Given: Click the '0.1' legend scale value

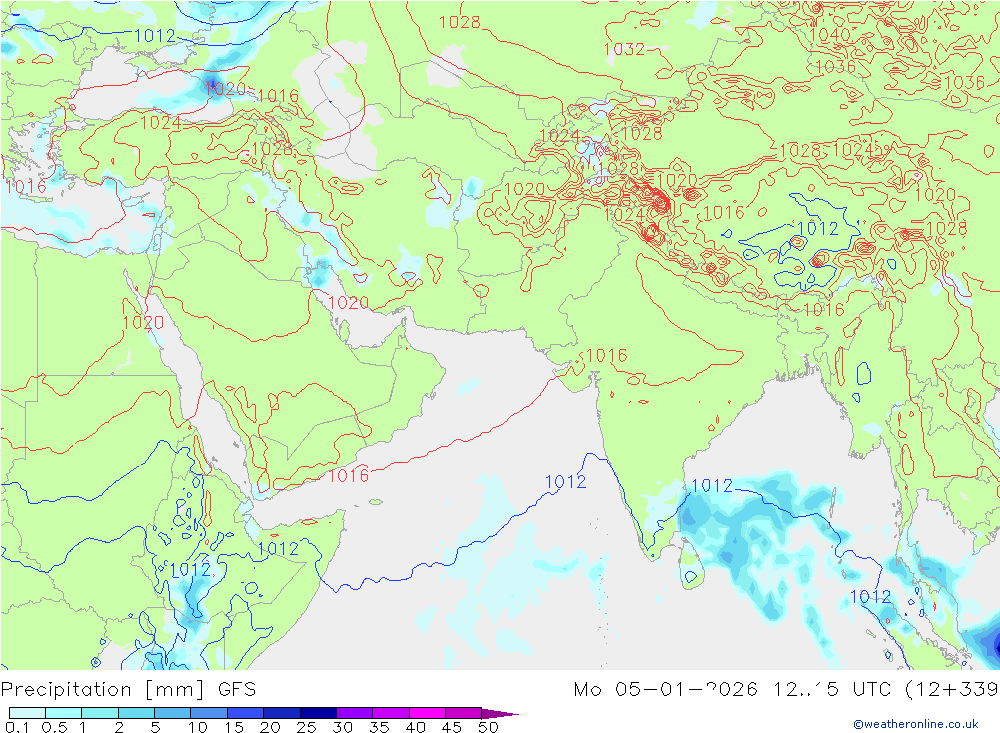Looking at the screenshot, I should (17, 727).
